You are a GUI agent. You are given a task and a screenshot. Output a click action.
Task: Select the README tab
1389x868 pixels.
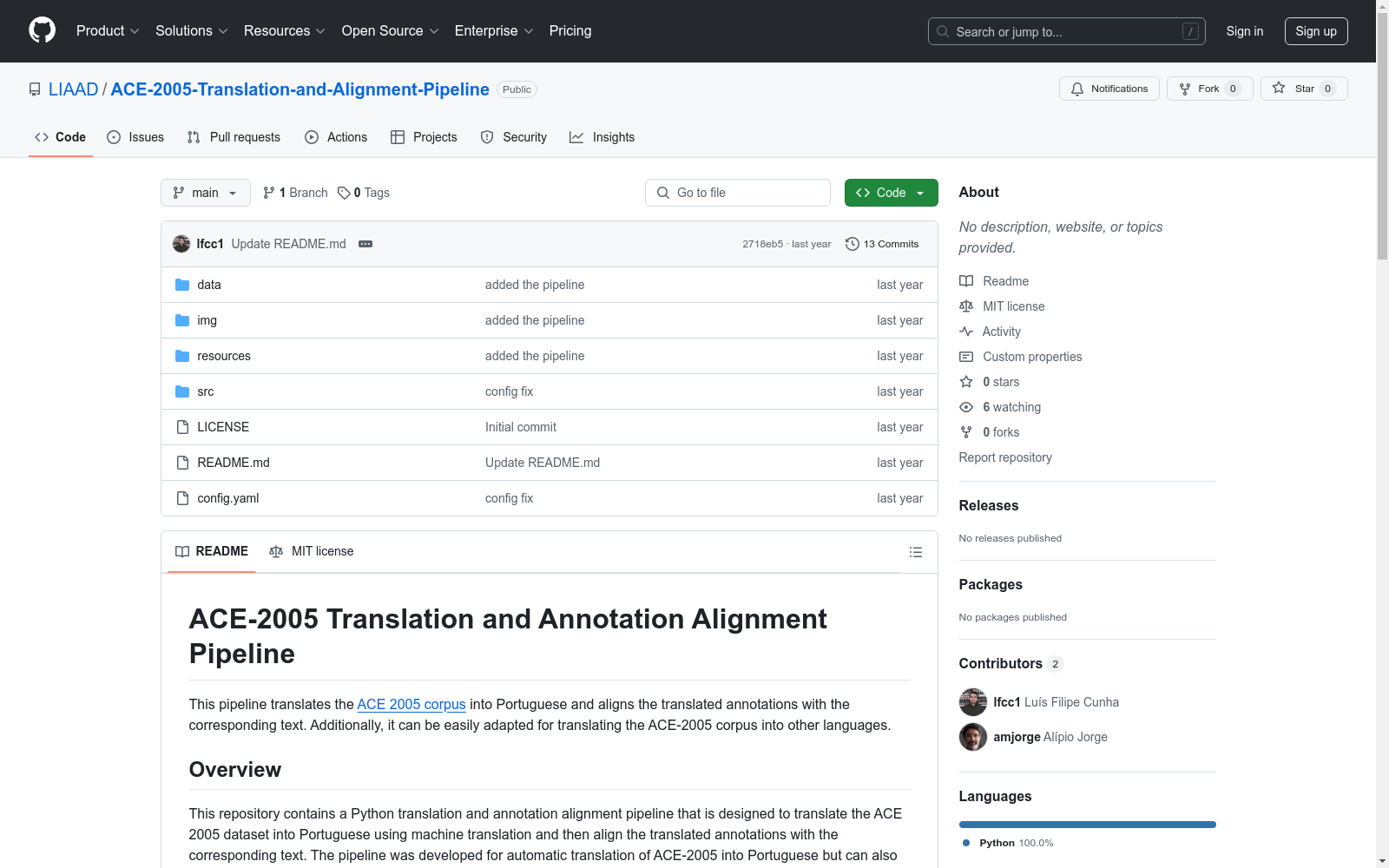[212, 551]
